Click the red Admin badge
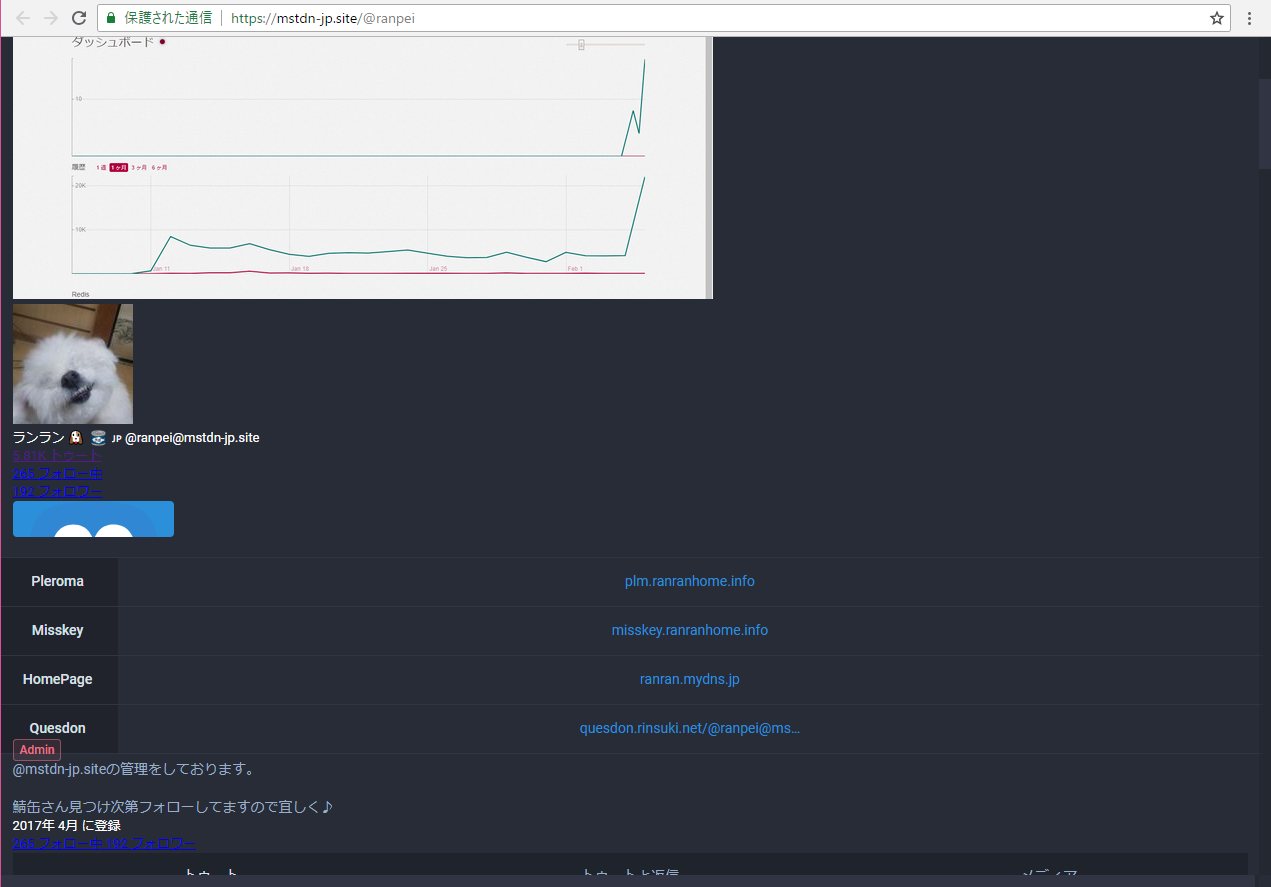Screen dimensions: 1271x887 [37, 750]
